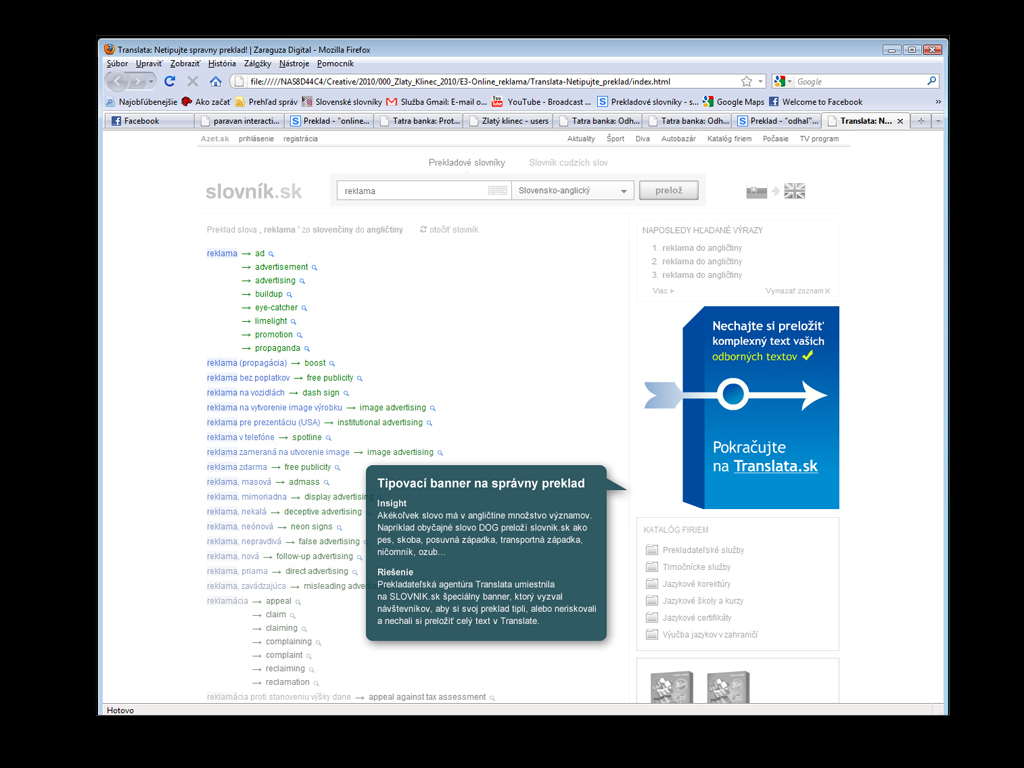Click the Slovak flag icon
Image resolution: width=1024 pixels, height=768 pixels.
[x=756, y=191]
